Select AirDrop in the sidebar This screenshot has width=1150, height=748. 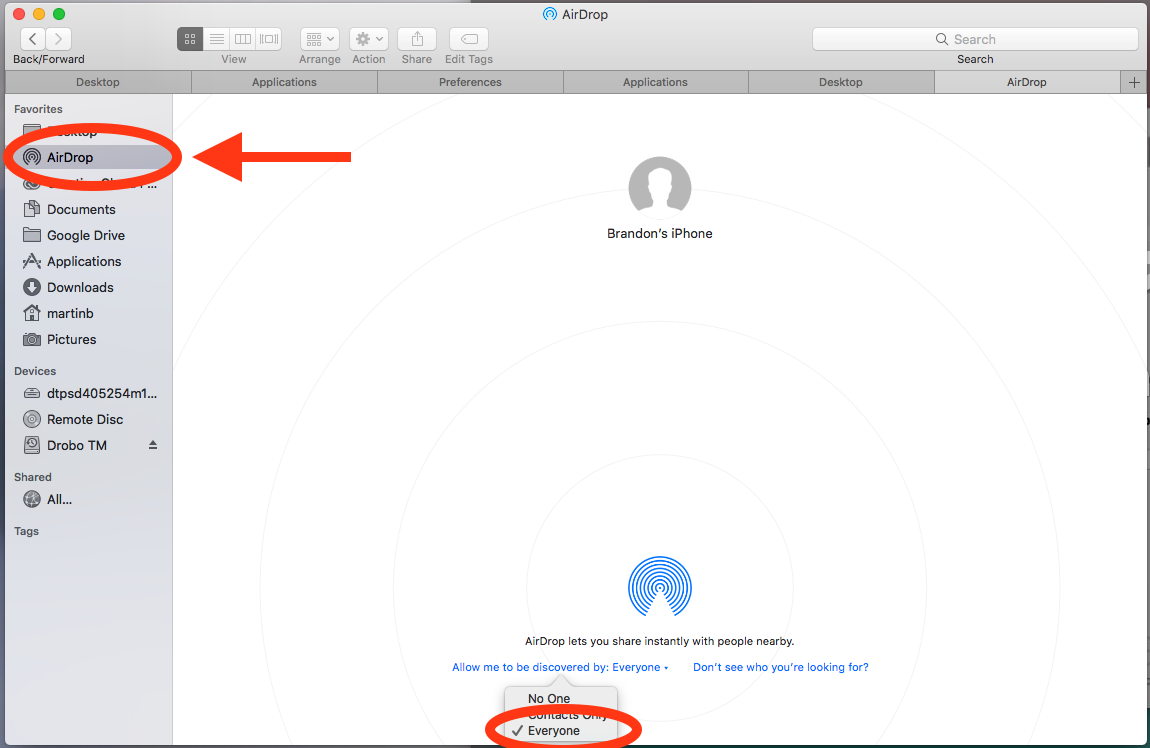click(89, 157)
